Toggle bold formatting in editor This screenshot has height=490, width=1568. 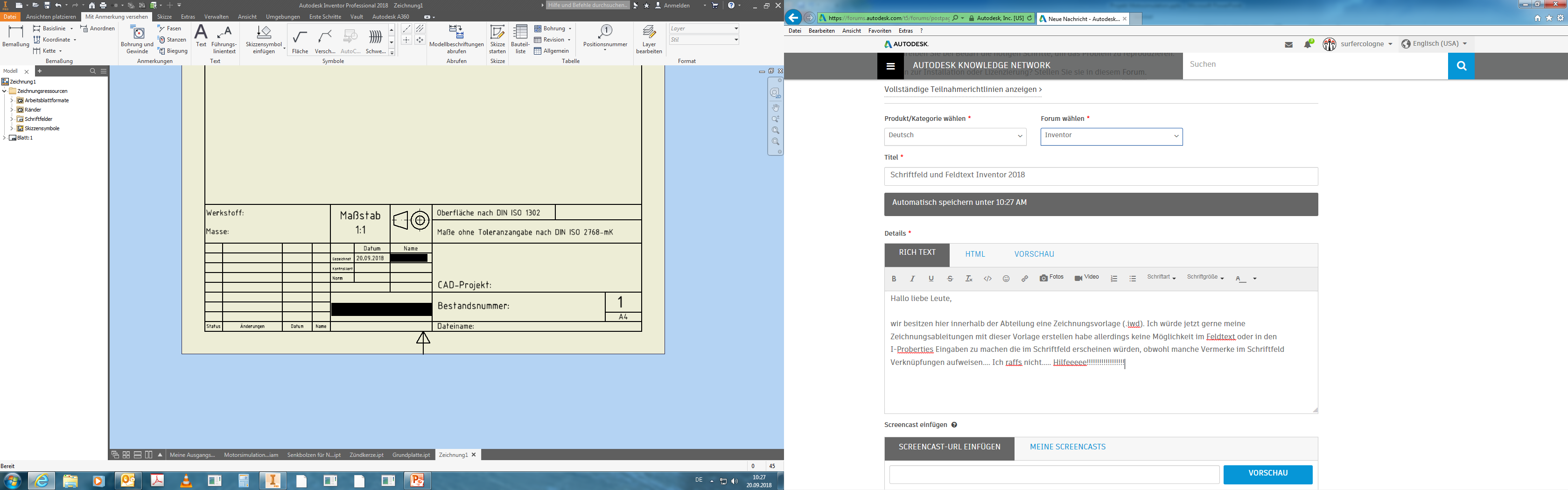coord(894,279)
